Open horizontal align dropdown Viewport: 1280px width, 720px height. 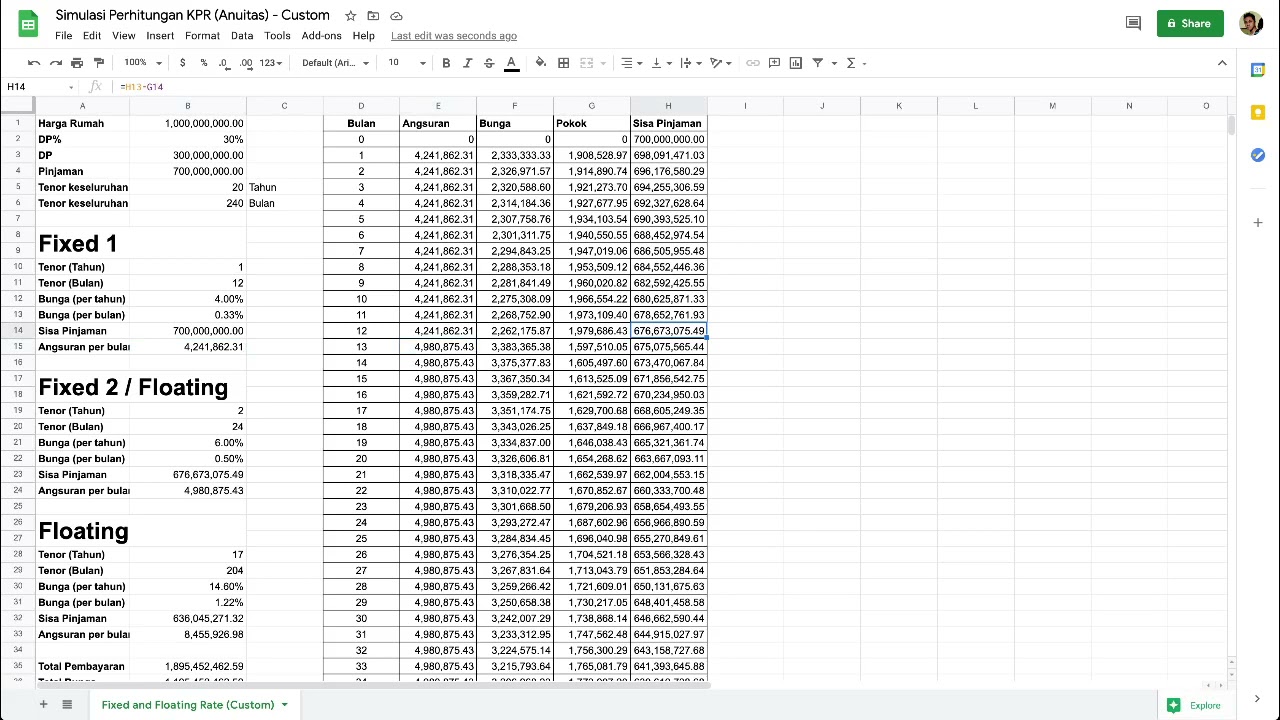[631, 63]
